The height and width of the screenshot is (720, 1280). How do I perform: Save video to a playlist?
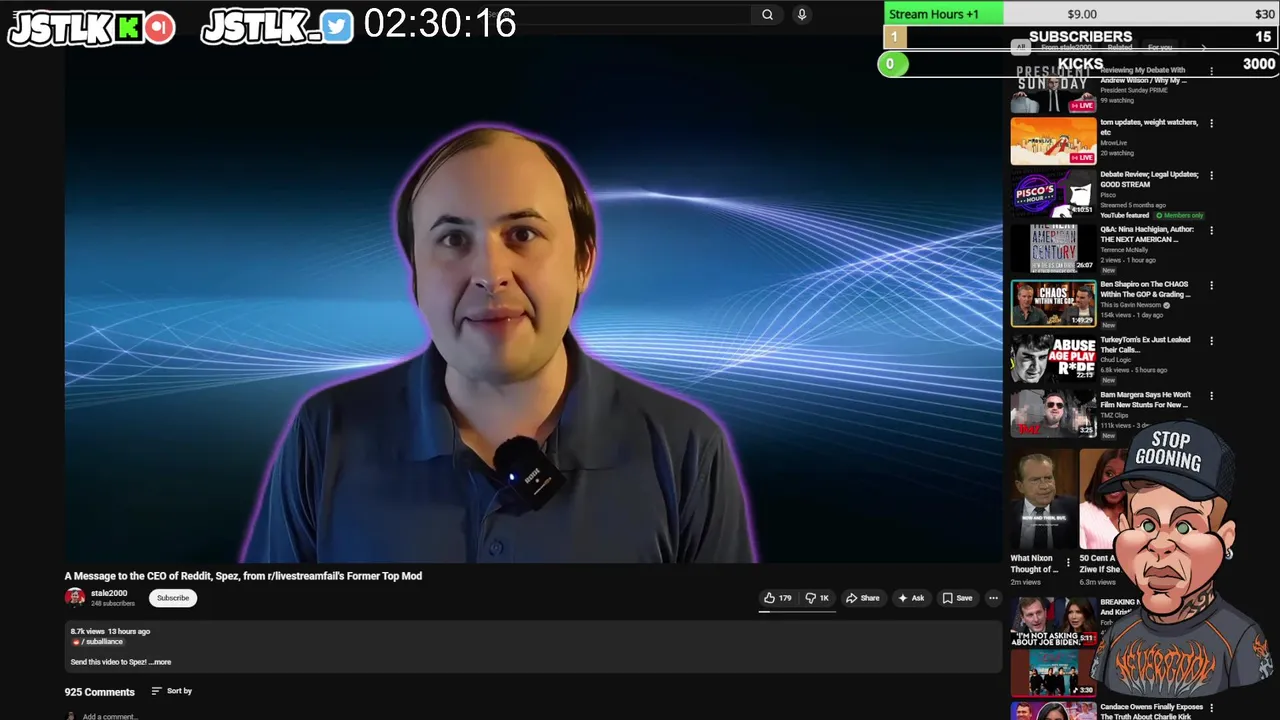tap(957, 598)
